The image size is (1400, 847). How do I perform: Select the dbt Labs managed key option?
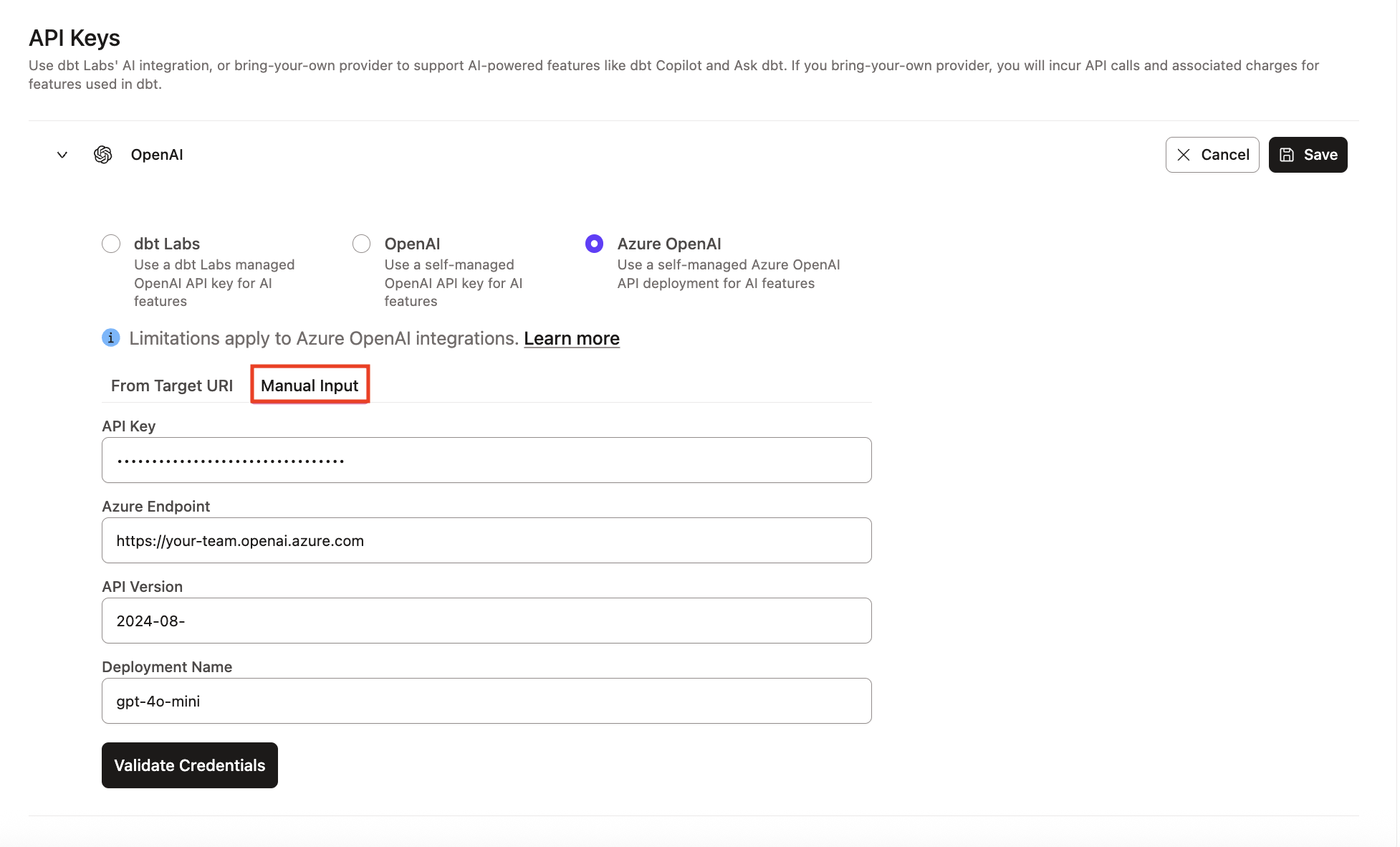[x=111, y=243]
